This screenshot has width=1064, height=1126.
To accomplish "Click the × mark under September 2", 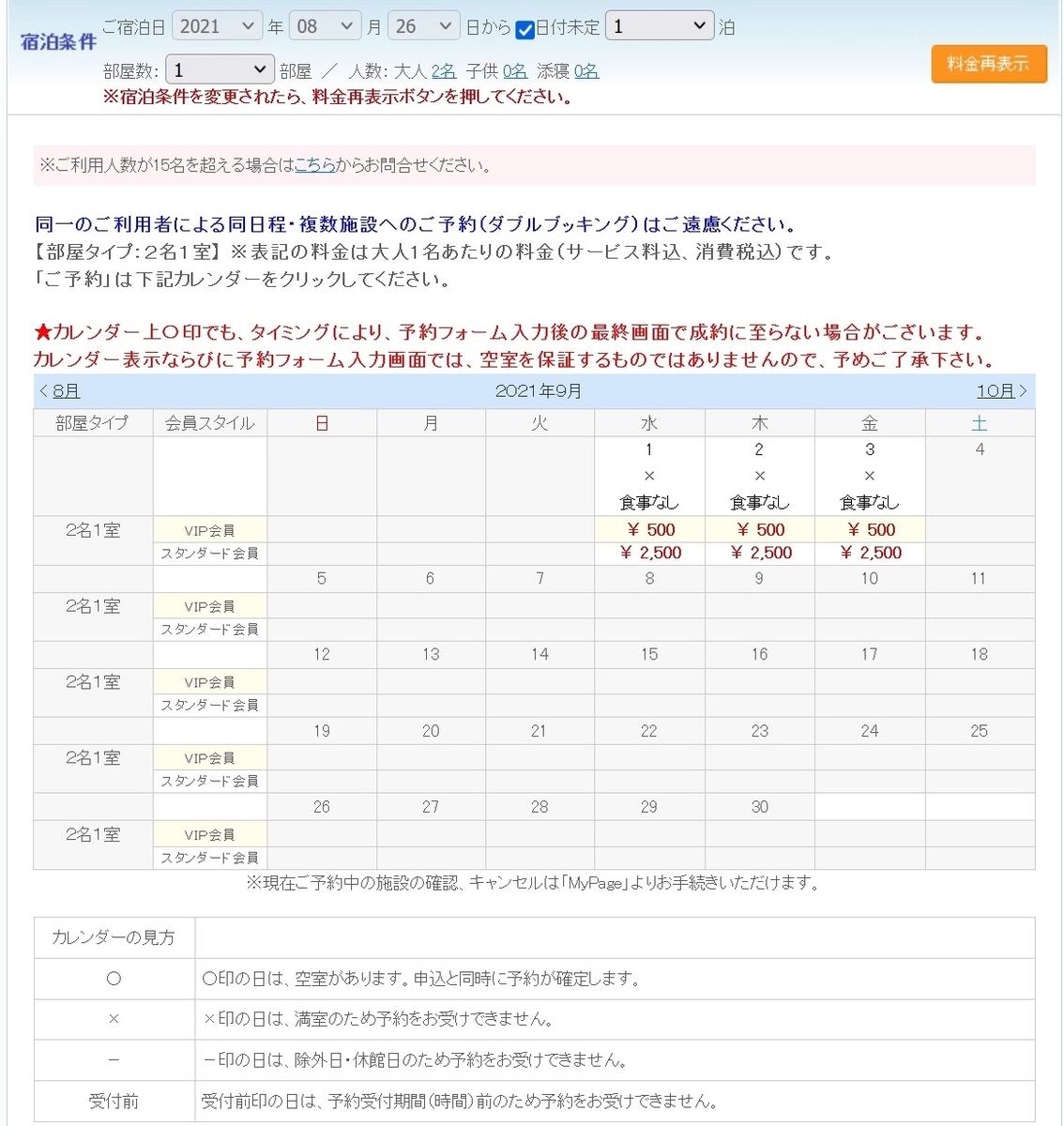I will (x=759, y=476).
